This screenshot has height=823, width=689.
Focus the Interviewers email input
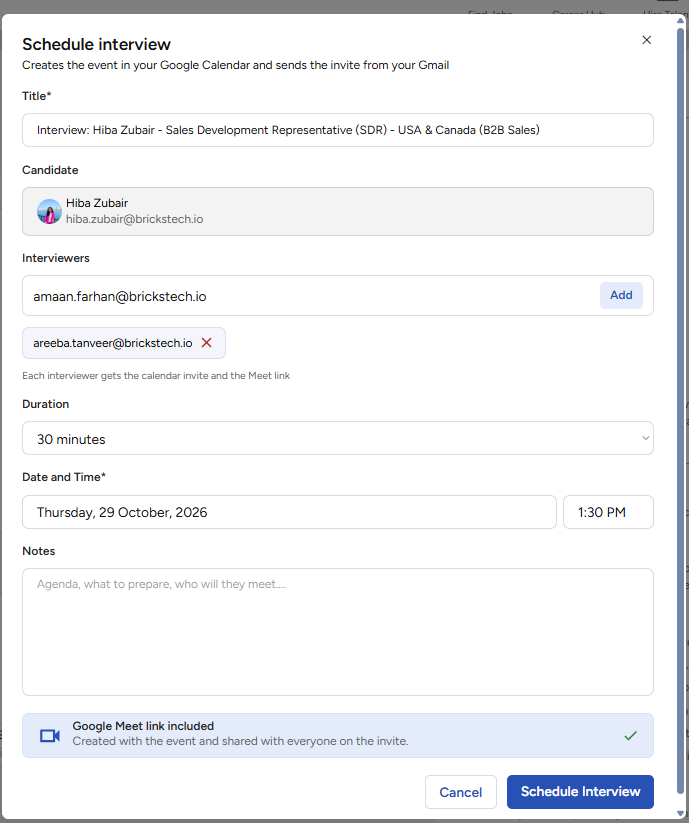(x=310, y=296)
